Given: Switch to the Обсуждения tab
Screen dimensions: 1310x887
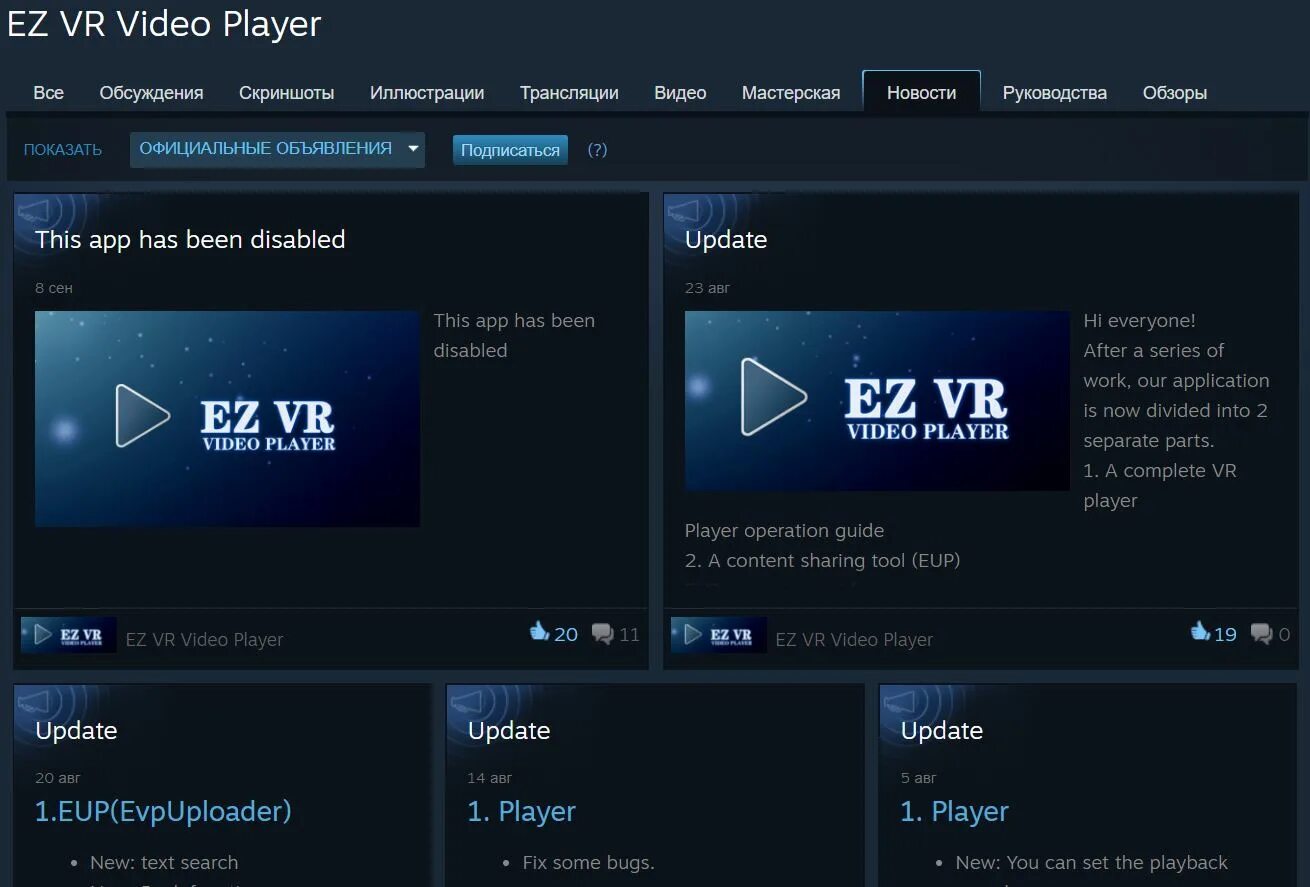Looking at the screenshot, I should [151, 93].
